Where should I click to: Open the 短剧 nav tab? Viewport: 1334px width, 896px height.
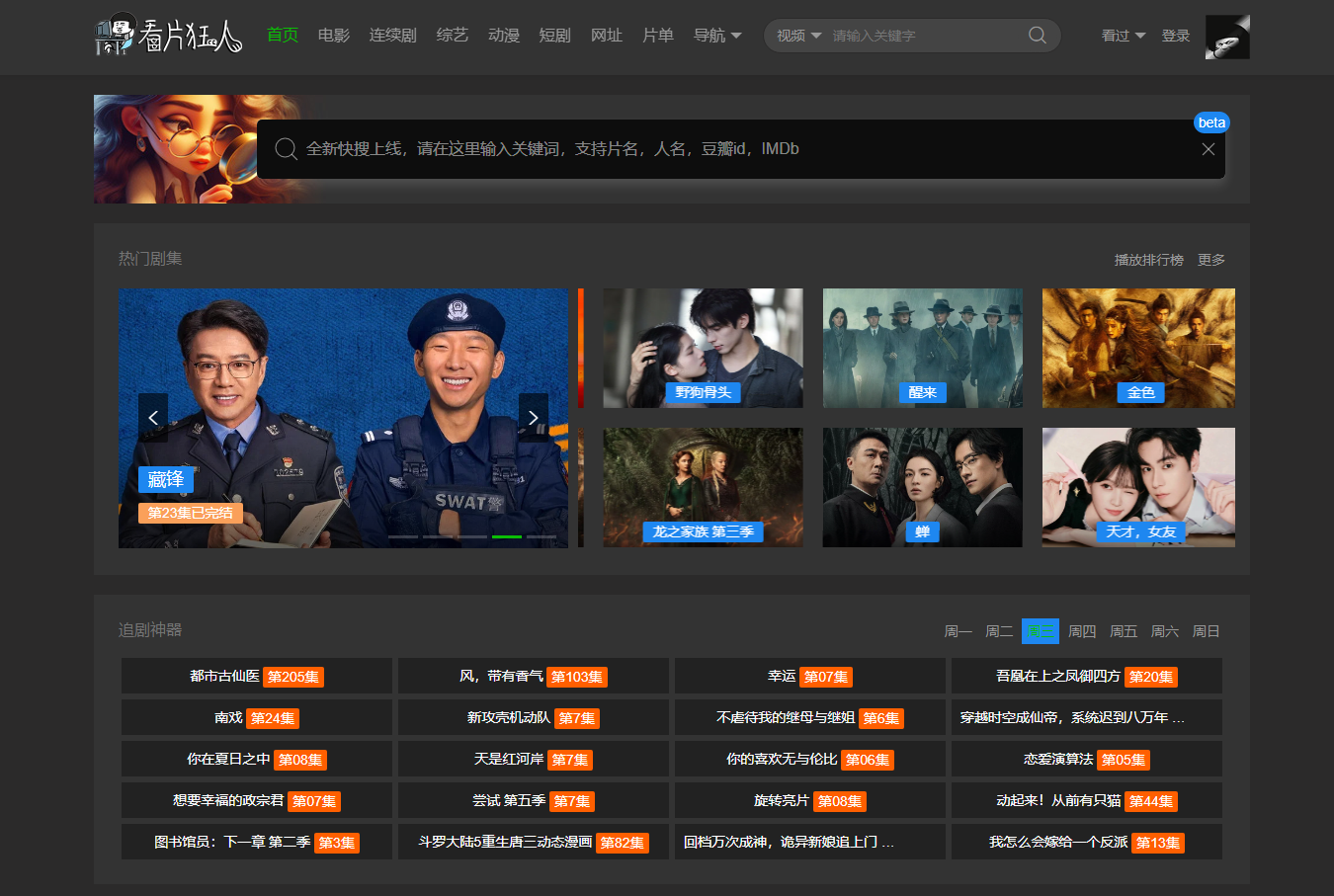click(x=555, y=36)
